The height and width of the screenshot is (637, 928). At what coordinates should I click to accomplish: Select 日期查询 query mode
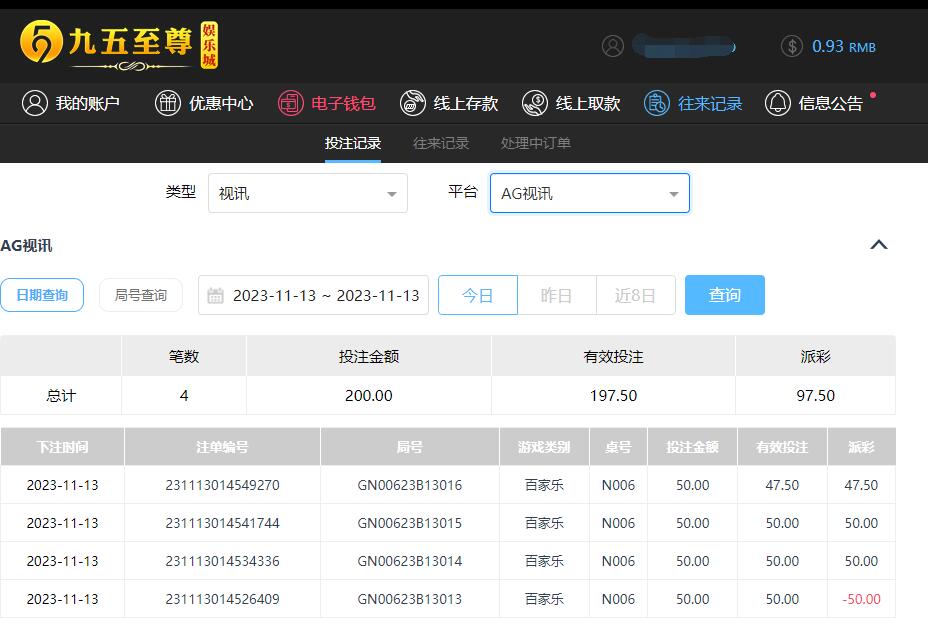tap(42, 295)
